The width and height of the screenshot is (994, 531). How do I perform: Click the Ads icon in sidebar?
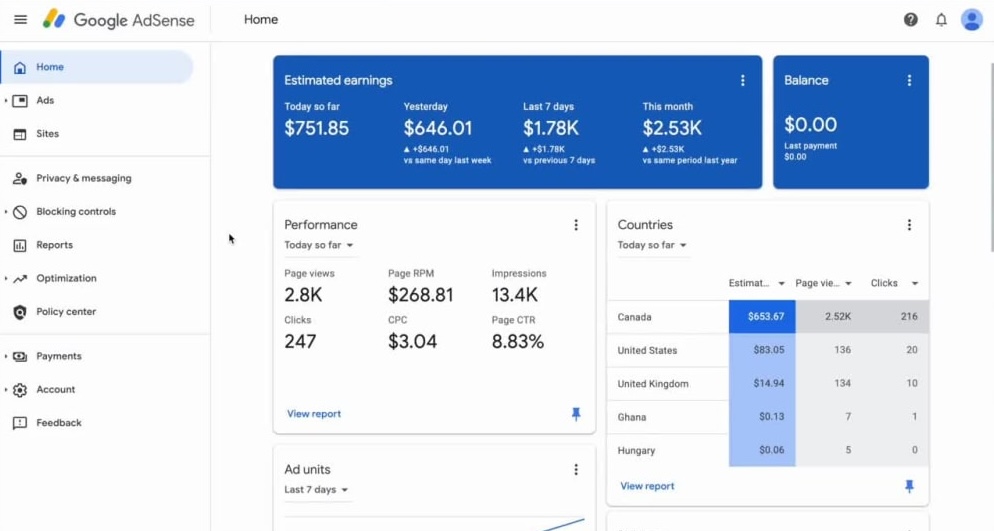20,101
